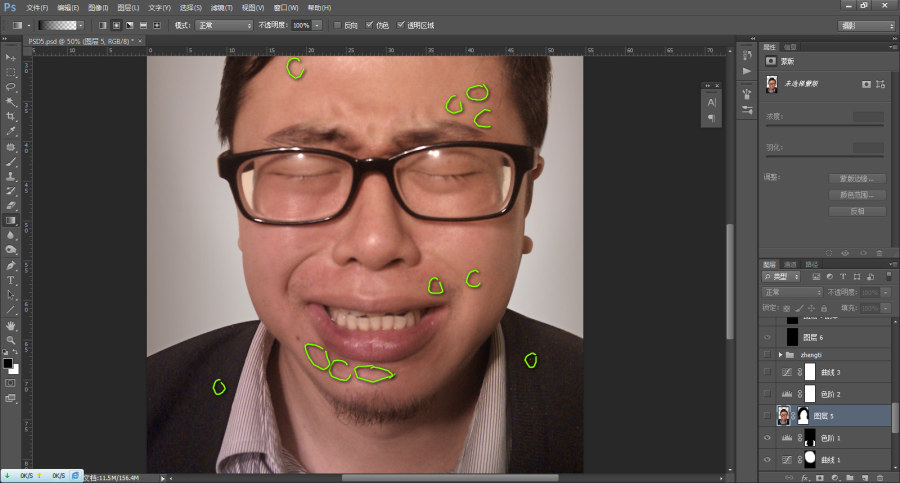Choose the Clone Stamp tool
Viewport: 900px width, 483px height.
[10, 176]
